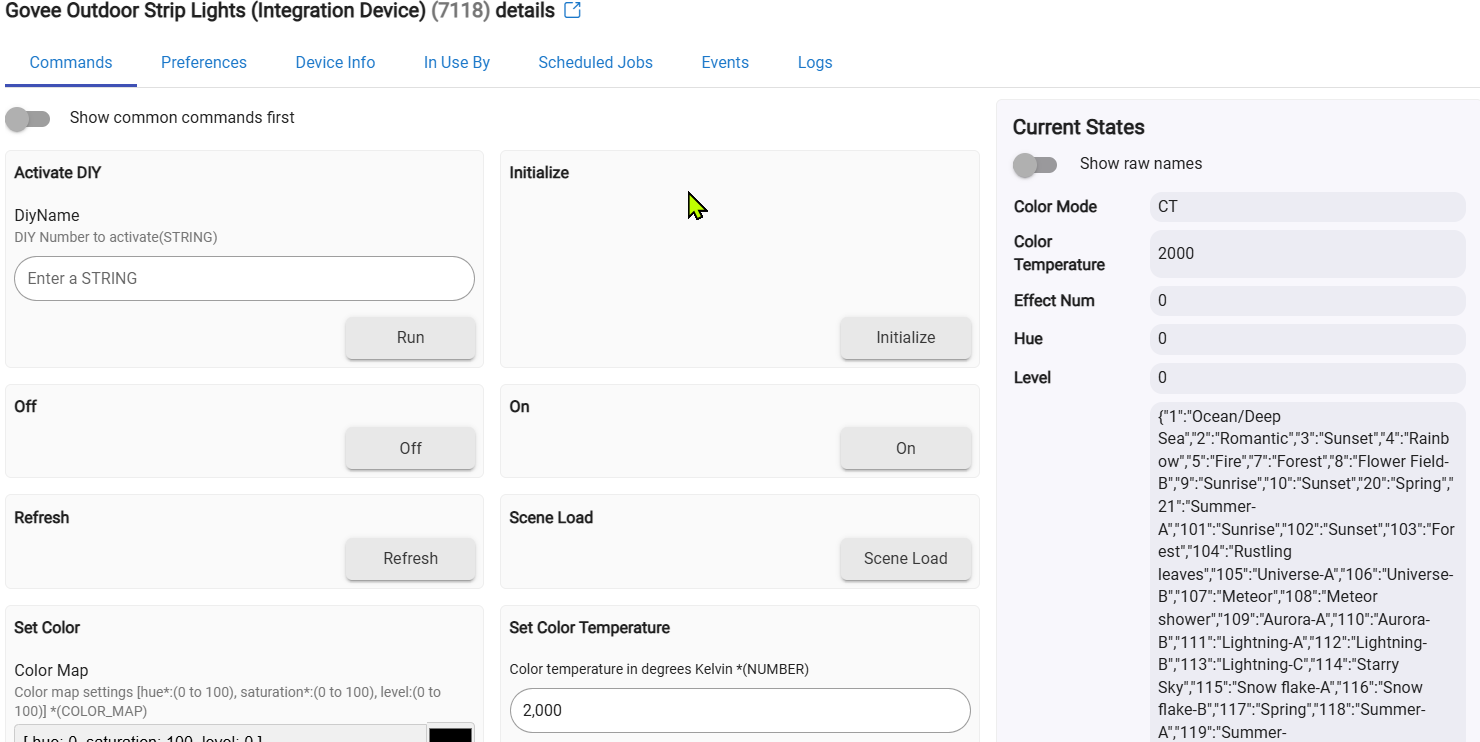Click the color temperature Kelvin input field
Viewport: 1480px width, 742px height.
(x=740, y=710)
